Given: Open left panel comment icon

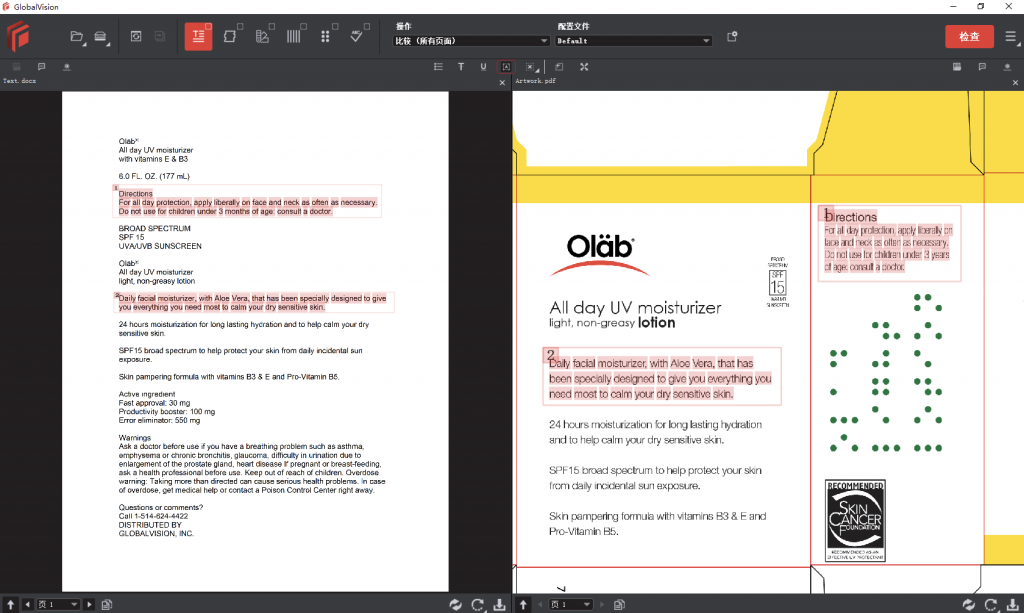Looking at the screenshot, I should (x=41, y=67).
